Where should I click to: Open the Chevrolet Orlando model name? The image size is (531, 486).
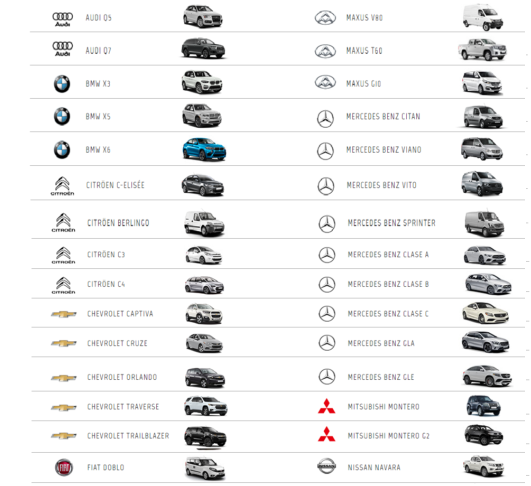pos(122,377)
